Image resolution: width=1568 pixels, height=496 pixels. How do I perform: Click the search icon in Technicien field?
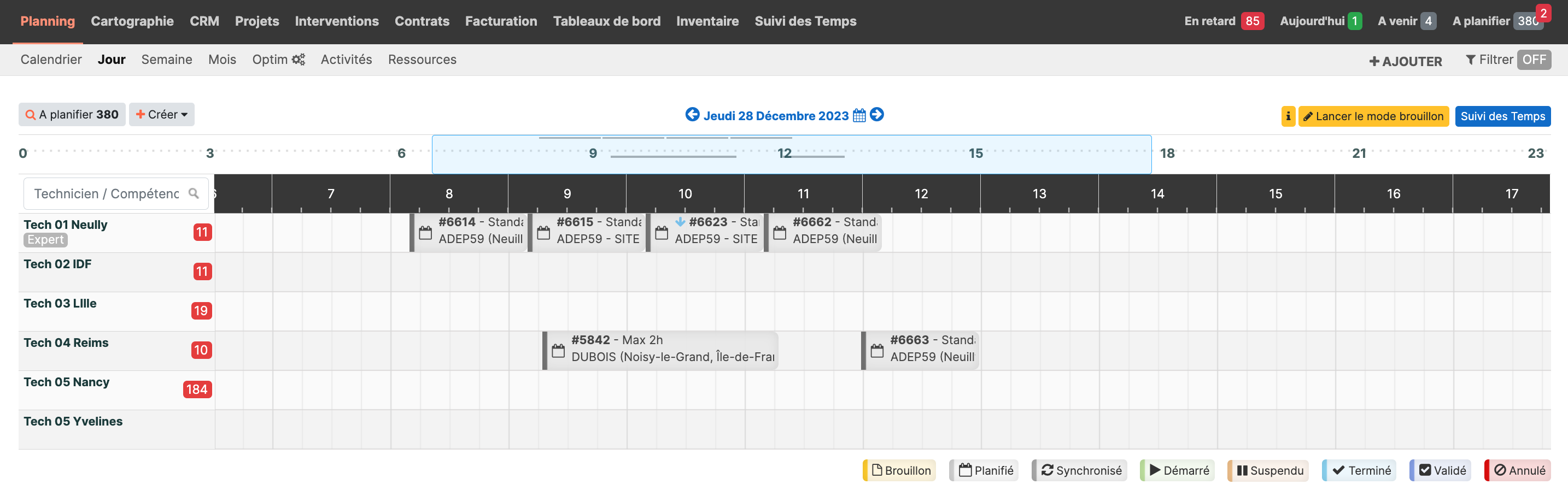pyautogui.click(x=194, y=193)
